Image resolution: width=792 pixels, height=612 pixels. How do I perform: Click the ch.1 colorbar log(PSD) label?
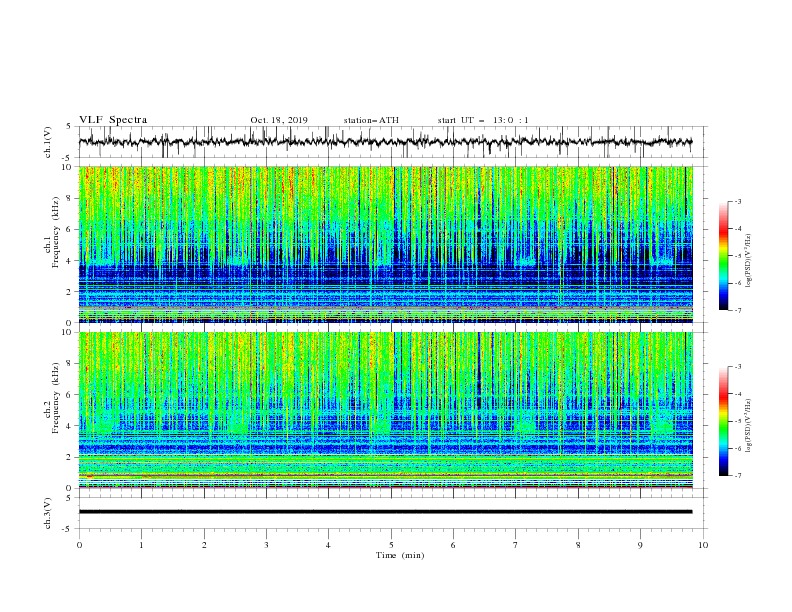(748, 261)
